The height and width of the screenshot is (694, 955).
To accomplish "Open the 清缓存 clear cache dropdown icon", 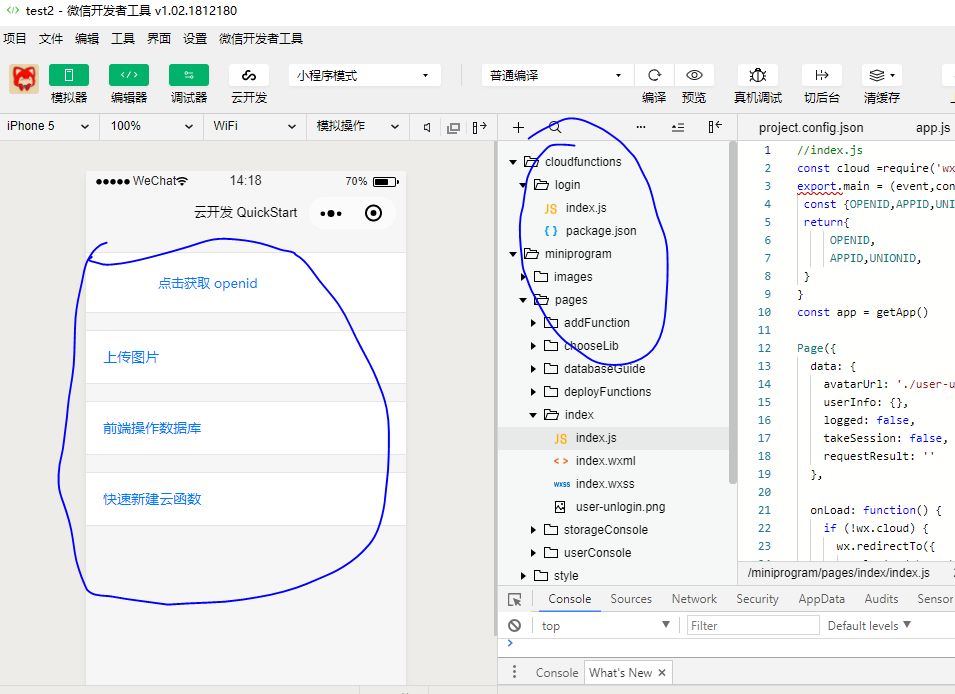I will (x=882, y=75).
